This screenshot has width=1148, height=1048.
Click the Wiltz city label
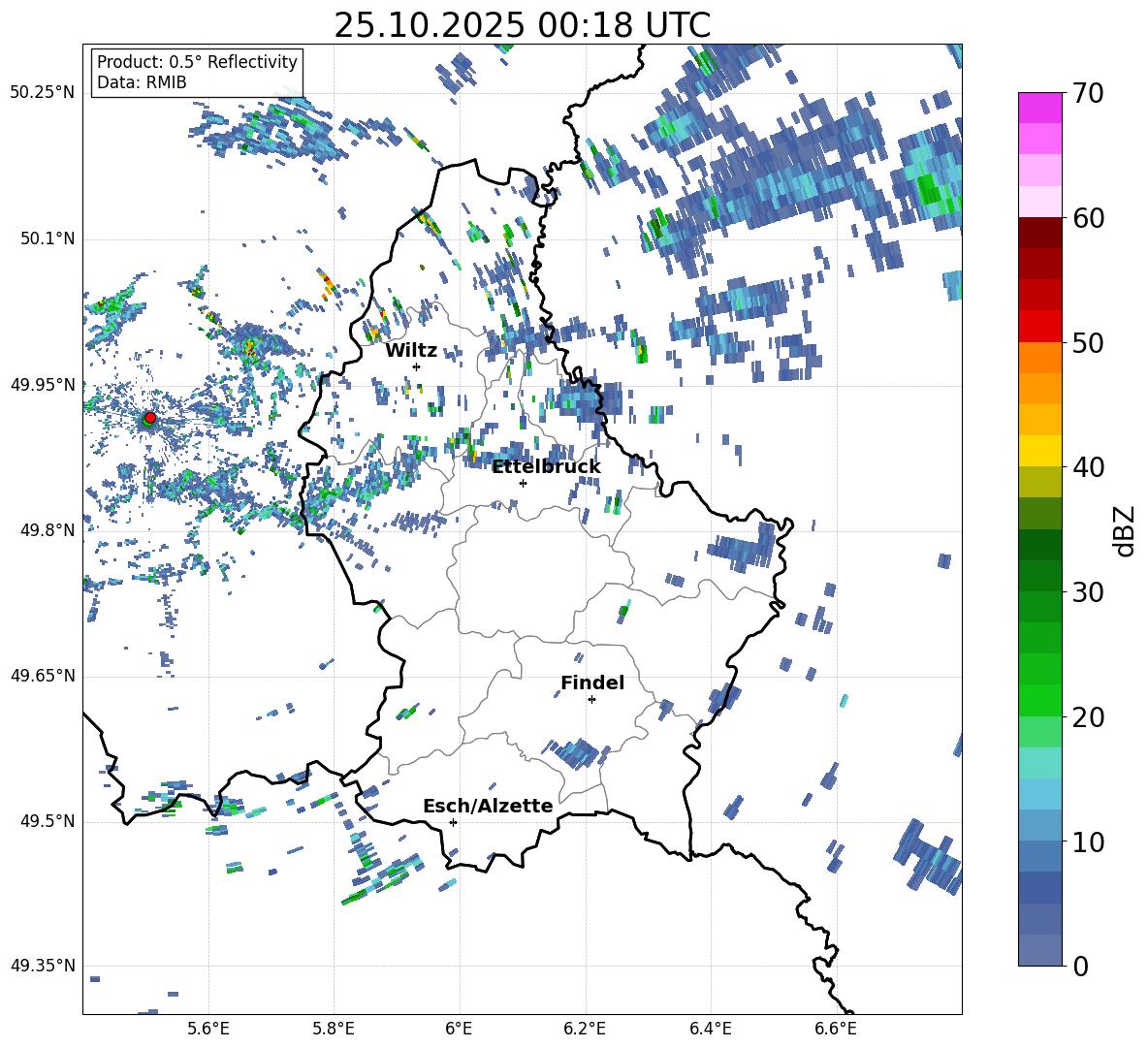pyautogui.click(x=411, y=351)
